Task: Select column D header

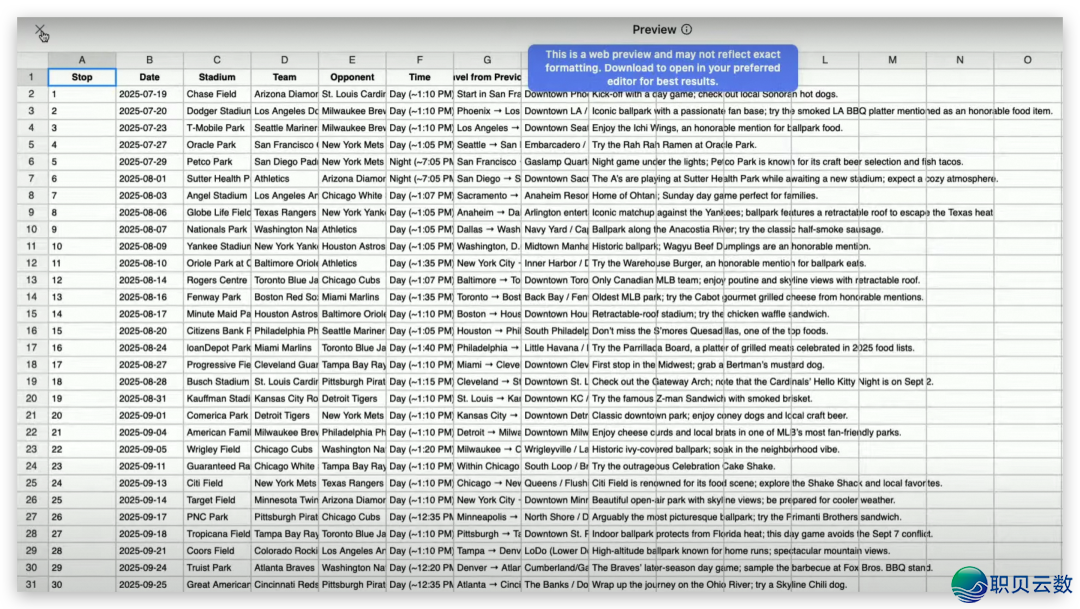Action: [284, 60]
